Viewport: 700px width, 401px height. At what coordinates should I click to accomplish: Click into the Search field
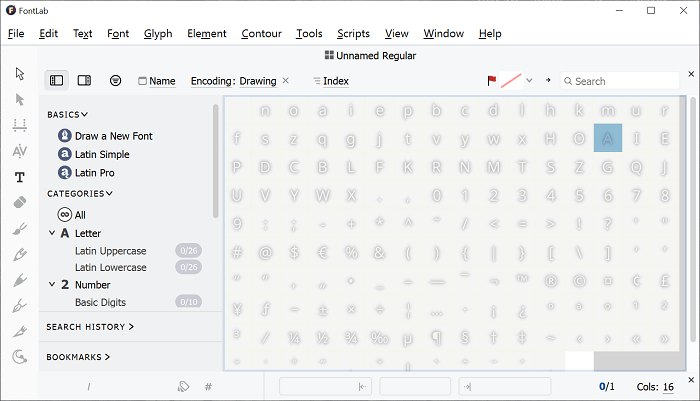click(620, 81)
